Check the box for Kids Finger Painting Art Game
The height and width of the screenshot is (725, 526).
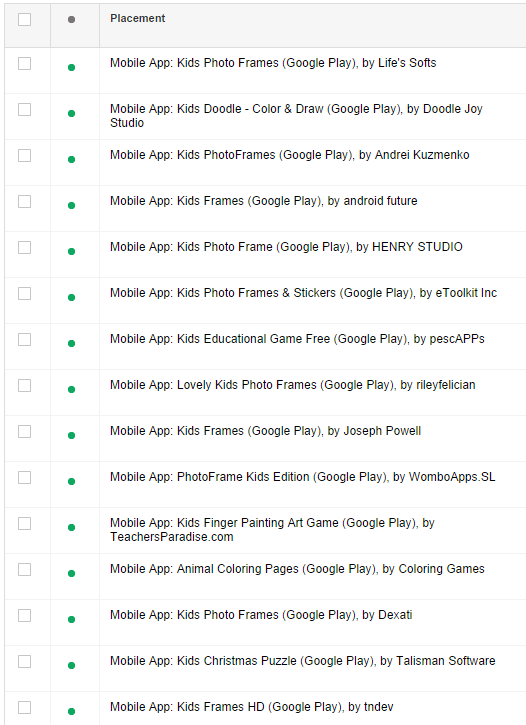(24, 523)
